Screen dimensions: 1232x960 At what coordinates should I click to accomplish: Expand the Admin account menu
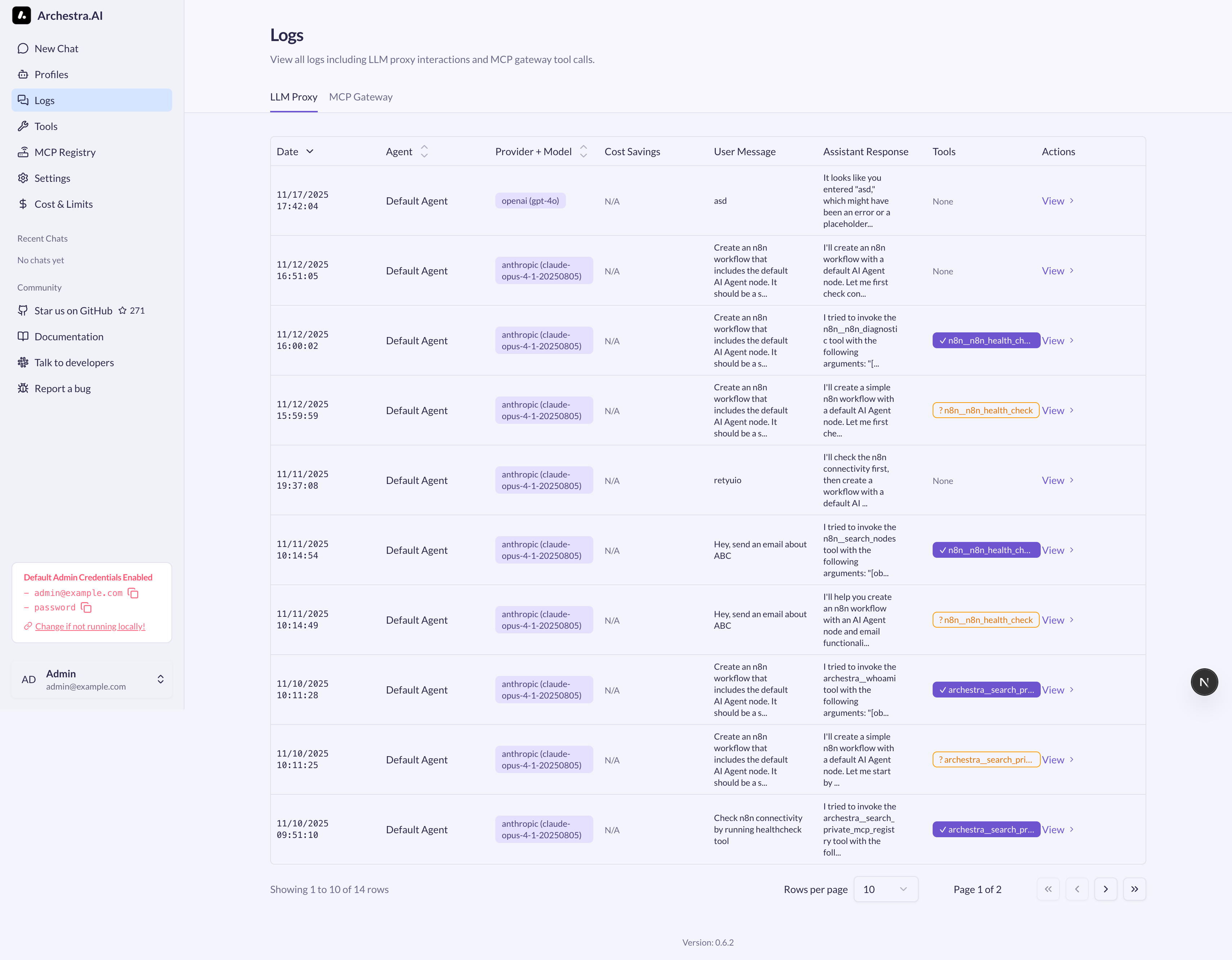tap(161, 680)
